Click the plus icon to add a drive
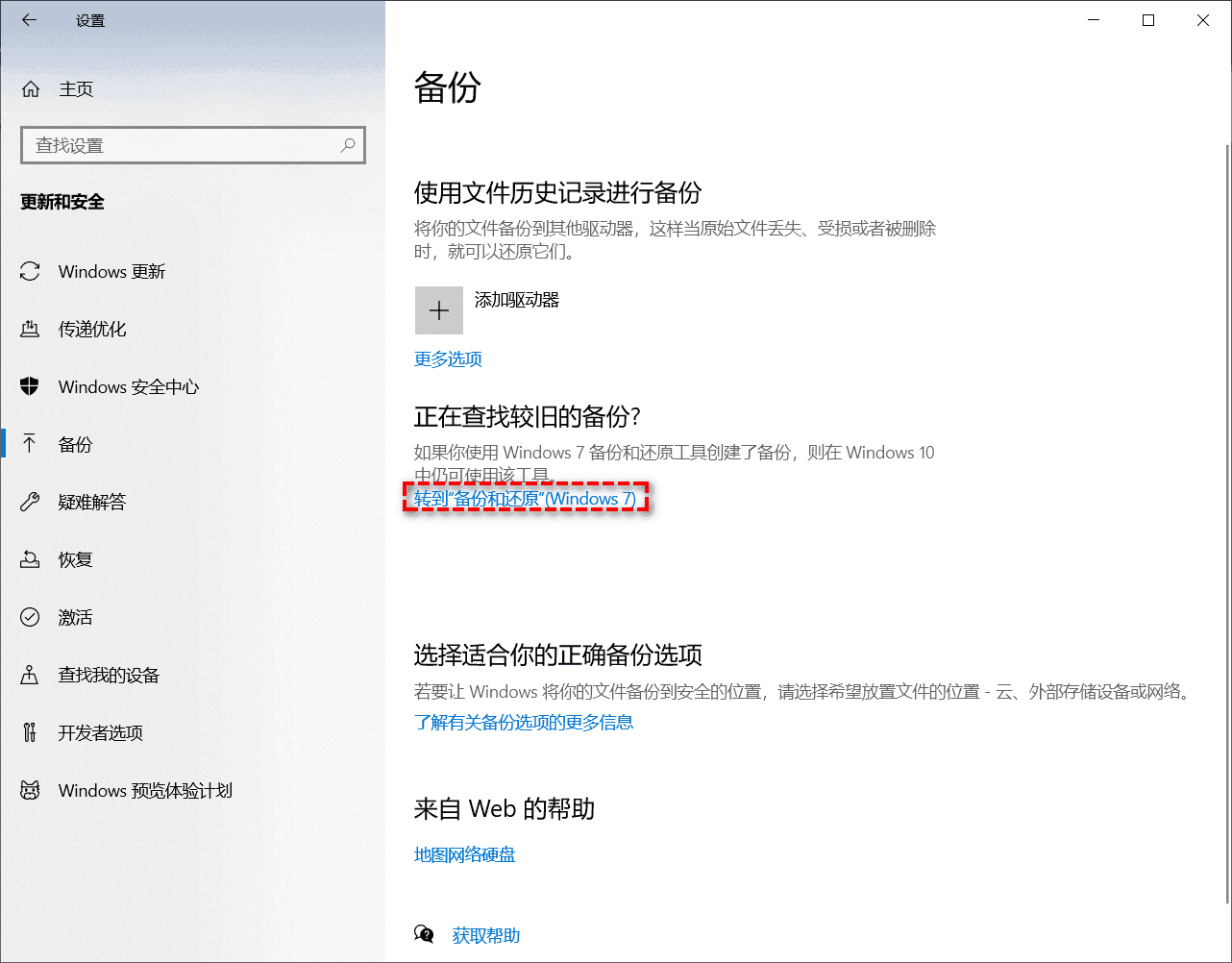The width and height of the screenshot is (1232, 963). [439, 310]
